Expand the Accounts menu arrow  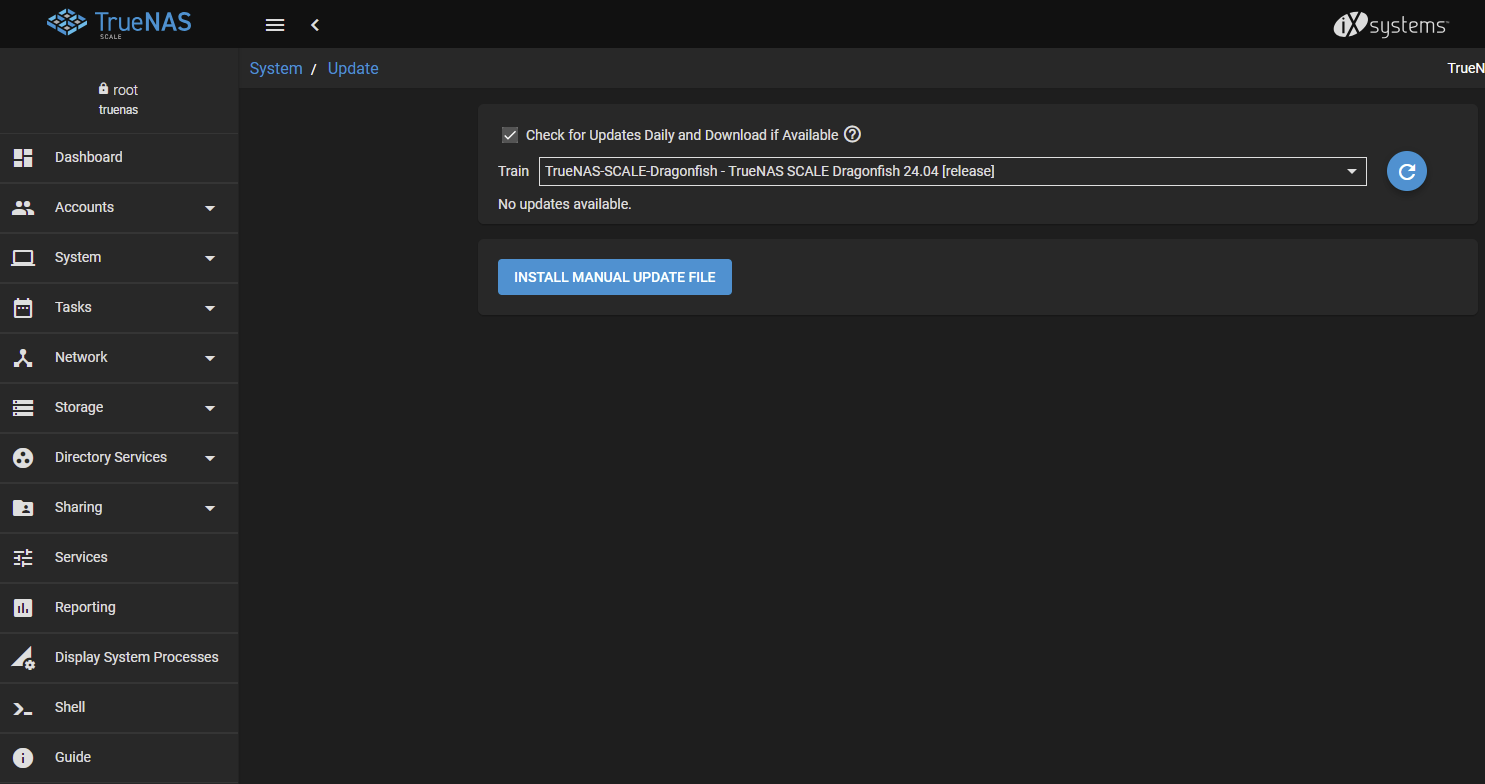click(210, 208)
